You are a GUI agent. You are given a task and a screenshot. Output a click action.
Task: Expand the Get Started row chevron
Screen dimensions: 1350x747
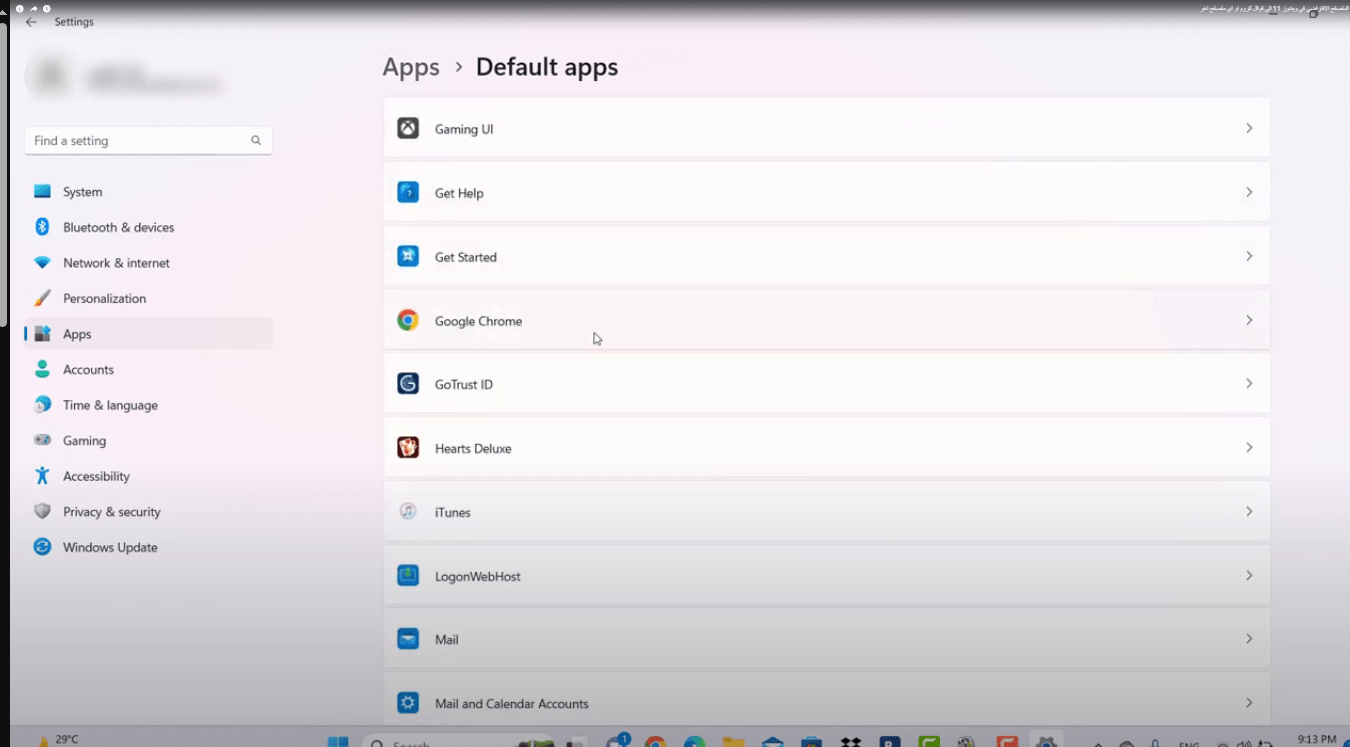(1249, 256)
